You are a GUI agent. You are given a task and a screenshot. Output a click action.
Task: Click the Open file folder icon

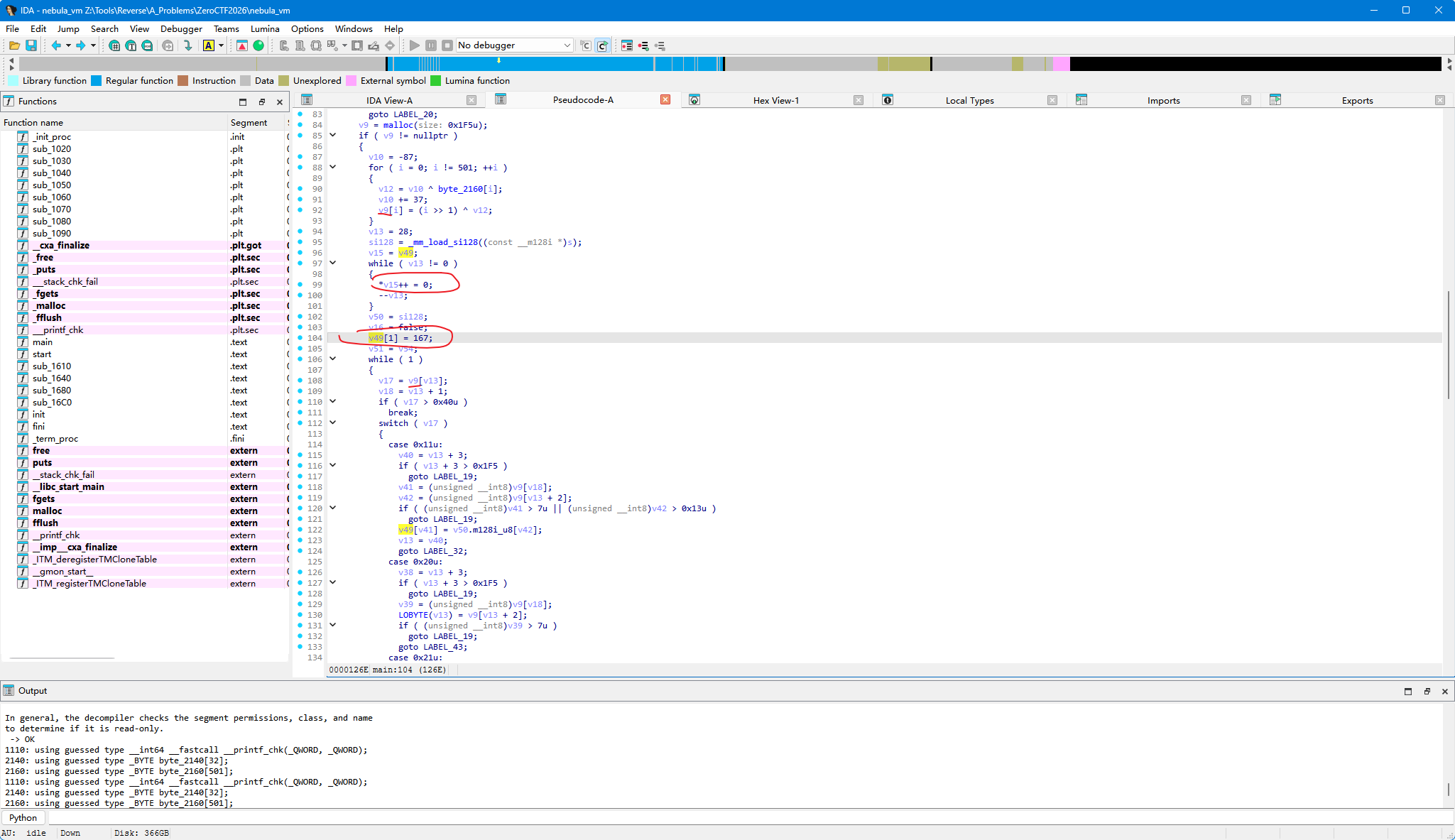[14, 45]
